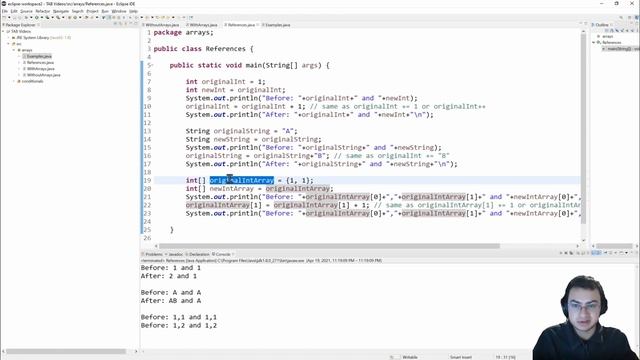The height and width of the screenshot is (360, 640).
Task: Switch to the Examples.java editor tab
Action: click(278, 25)
